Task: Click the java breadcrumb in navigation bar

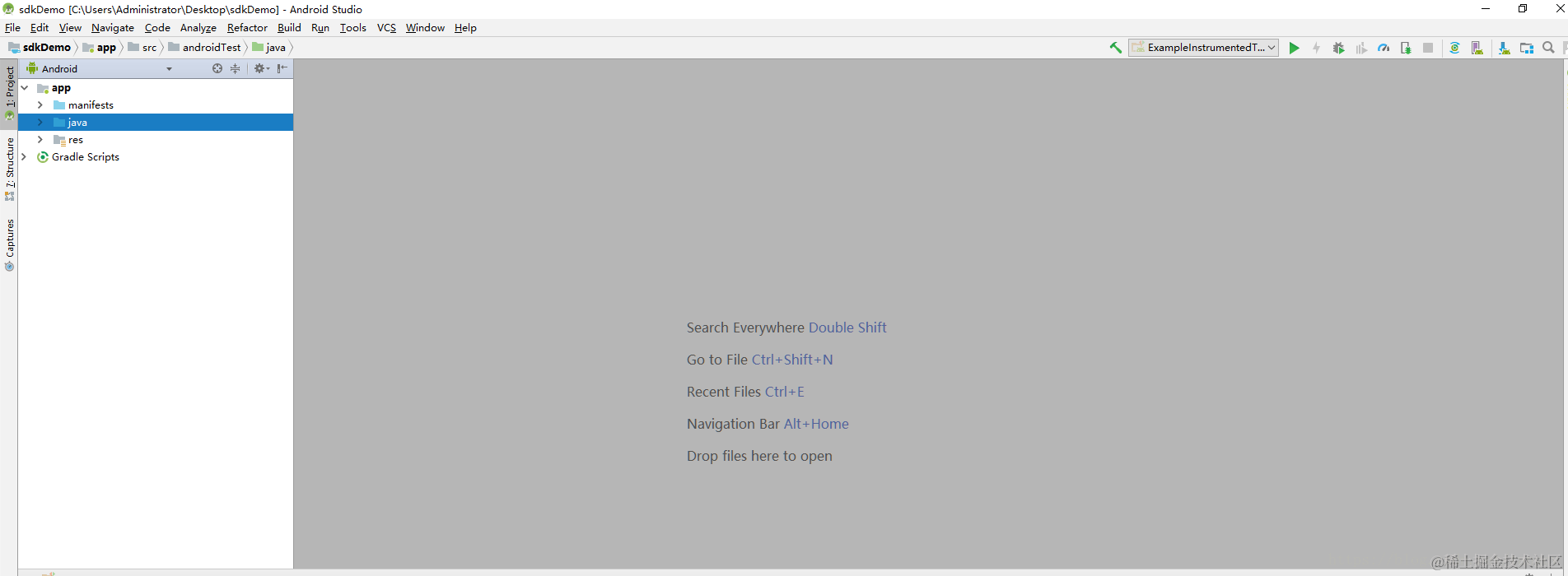Action: coord(268,48)
